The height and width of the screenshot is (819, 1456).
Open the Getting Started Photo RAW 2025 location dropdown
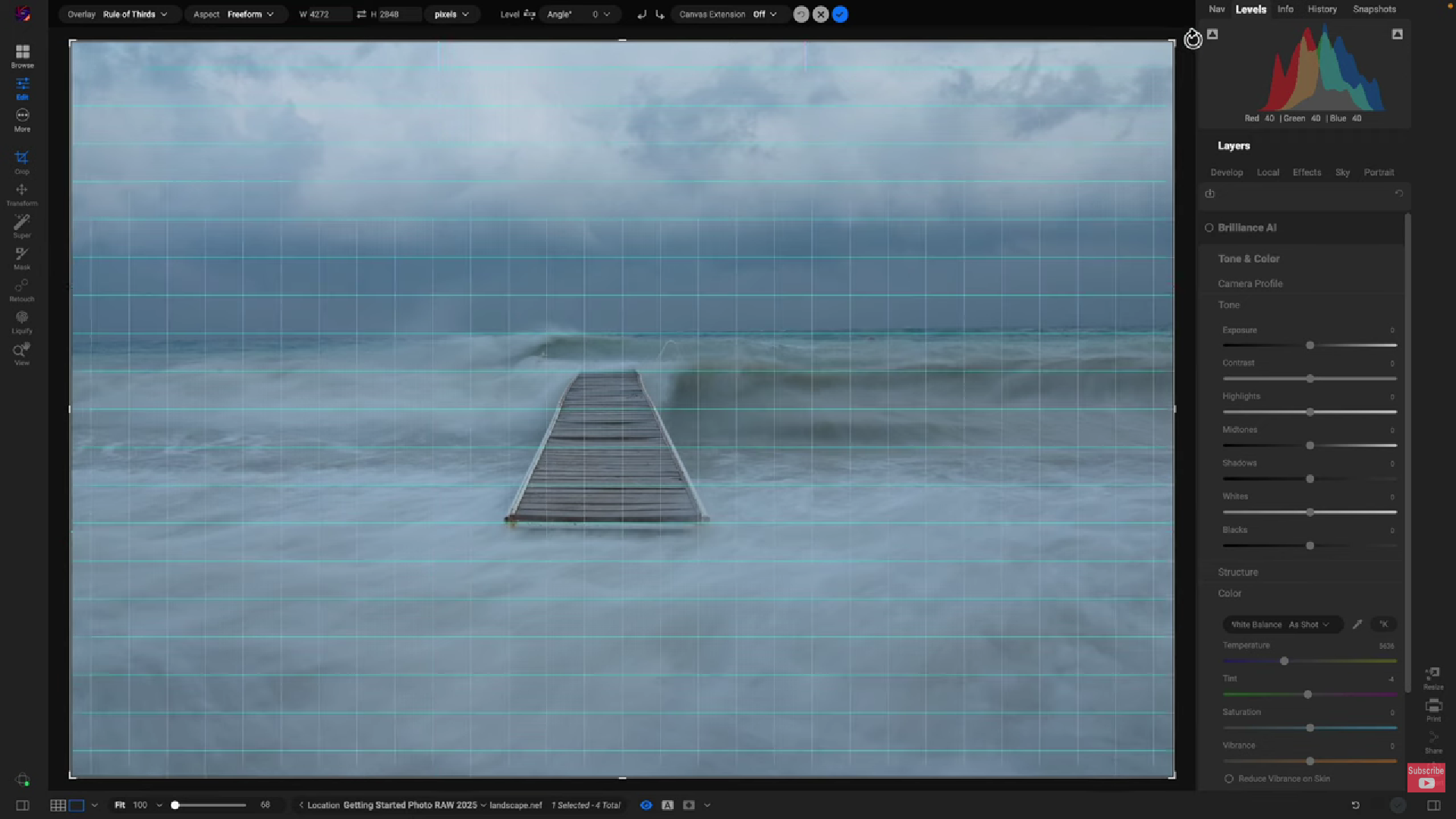(414, 805)
